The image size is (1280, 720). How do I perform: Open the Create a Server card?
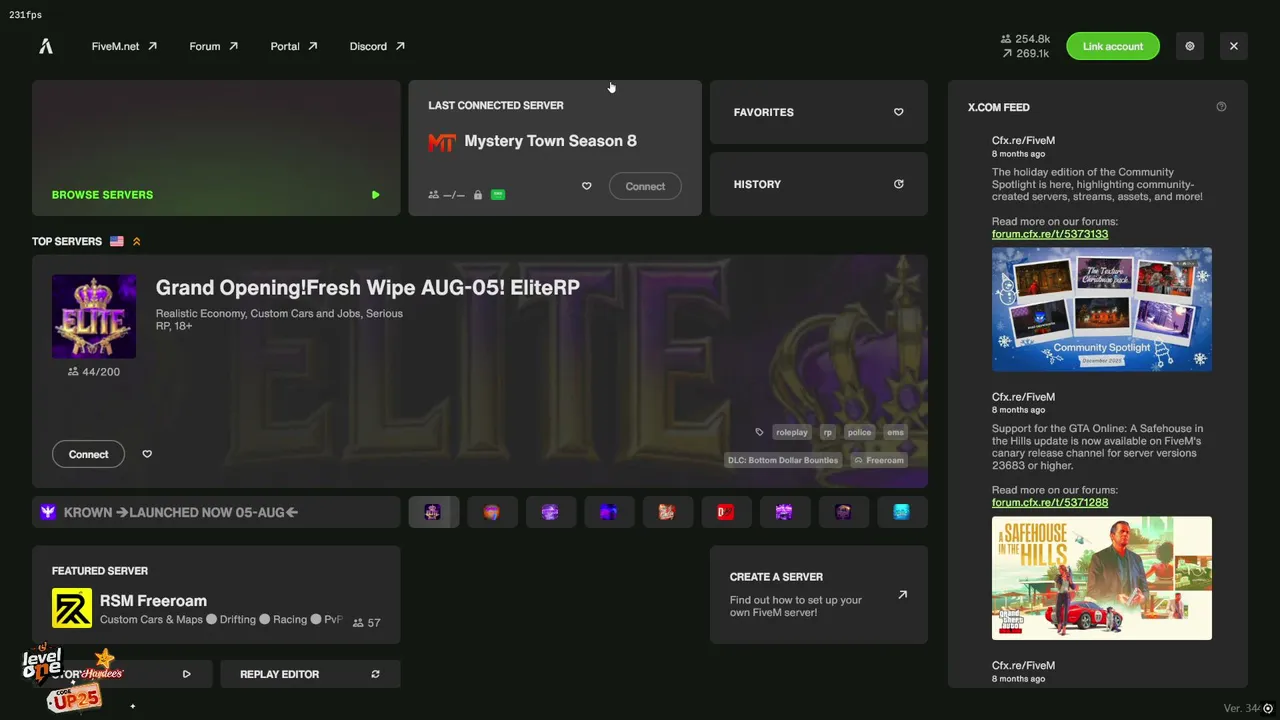[x=819, y=594]
